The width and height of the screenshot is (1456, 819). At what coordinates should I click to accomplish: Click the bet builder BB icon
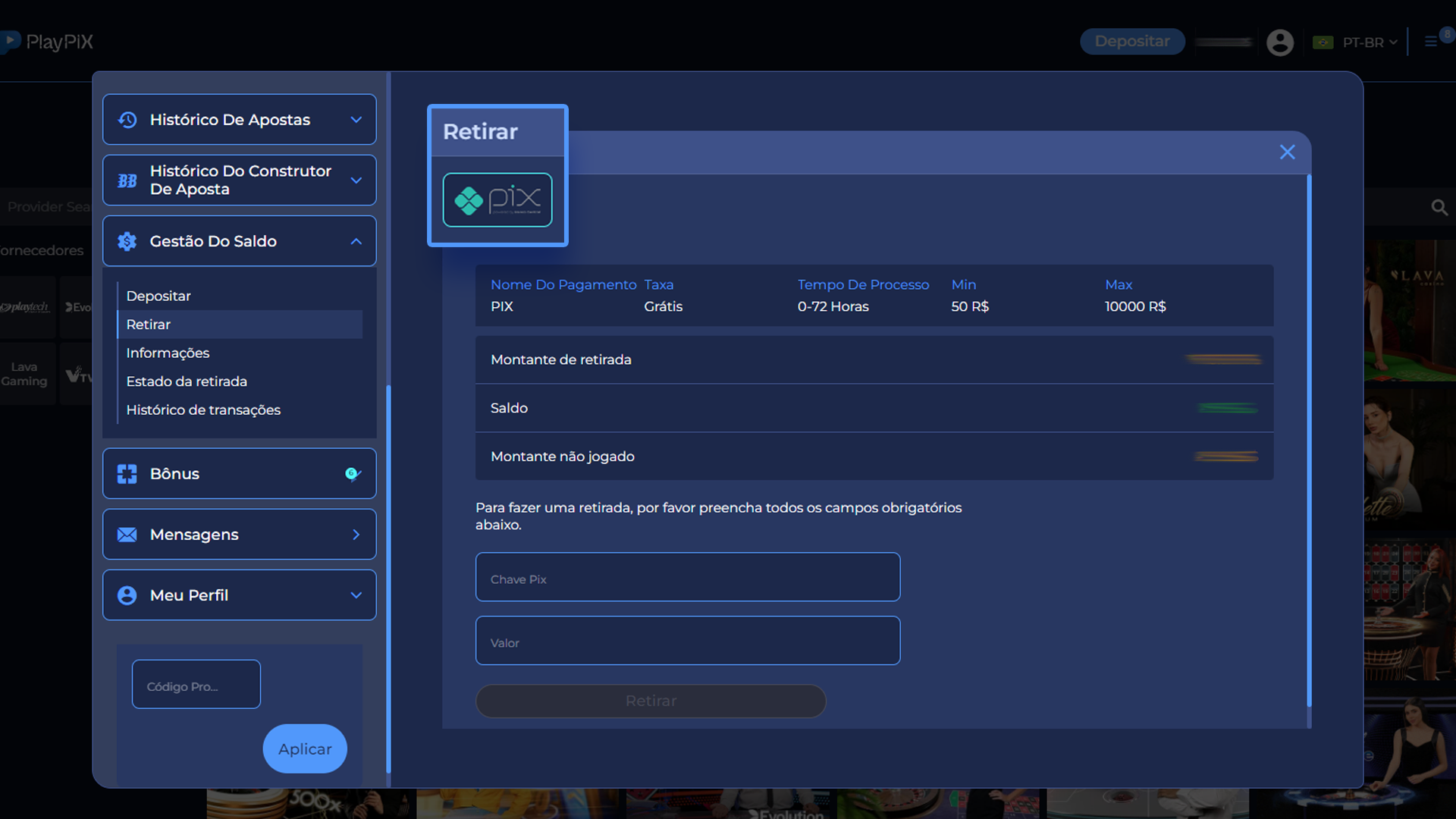click(x=127, y=180)
